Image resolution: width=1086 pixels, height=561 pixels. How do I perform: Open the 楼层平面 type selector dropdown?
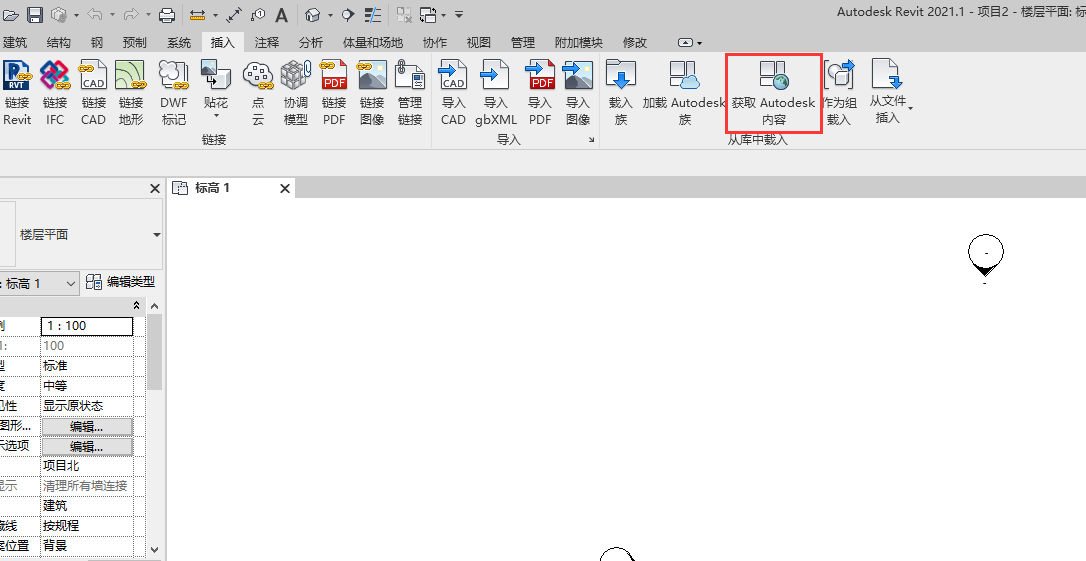157,235
